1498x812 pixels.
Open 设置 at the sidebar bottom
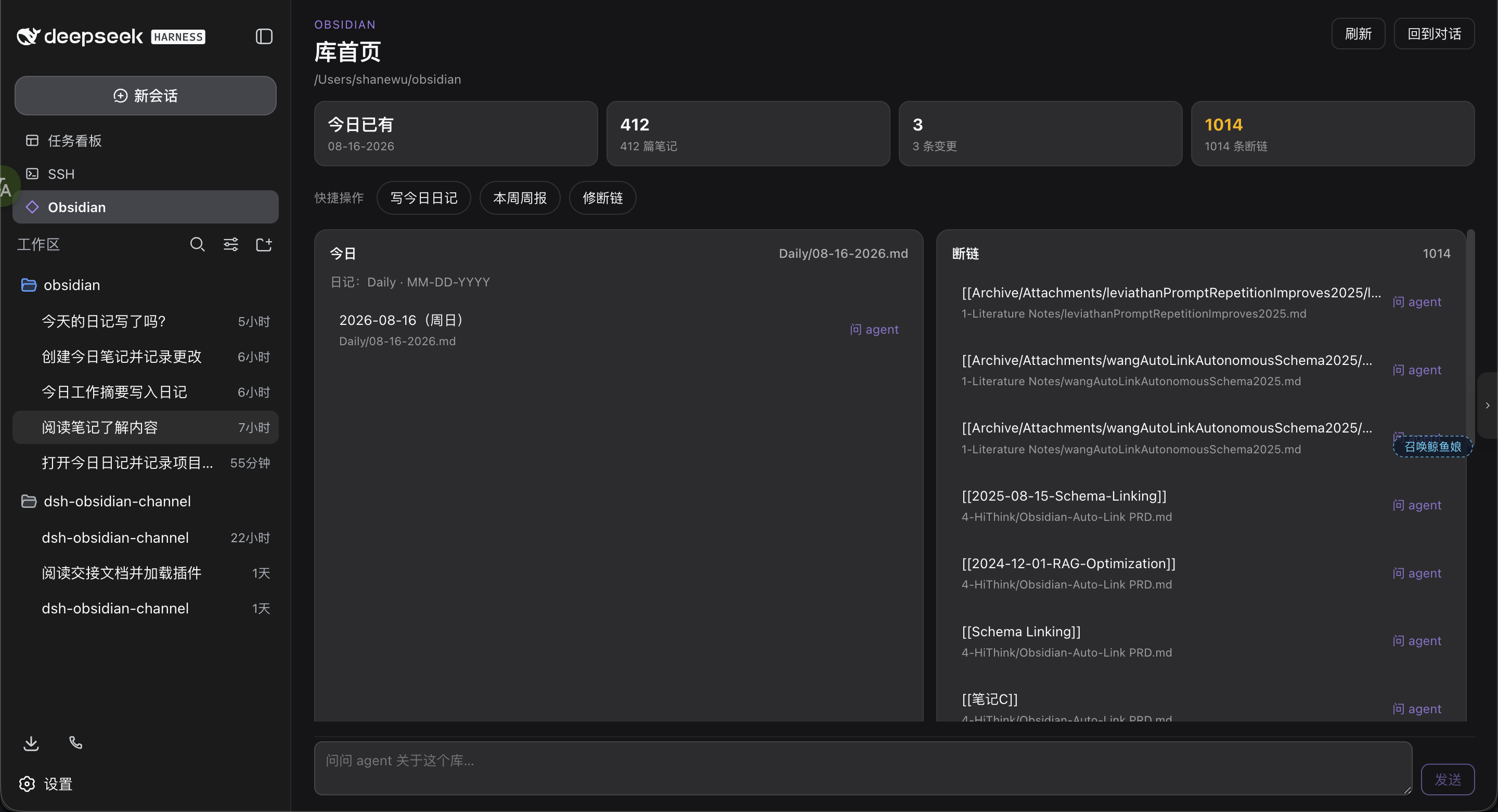click(45, 783)
